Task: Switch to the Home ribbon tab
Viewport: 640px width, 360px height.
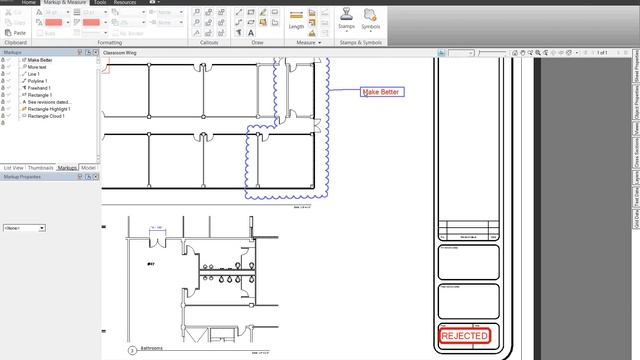Action: tap(28, 2)
